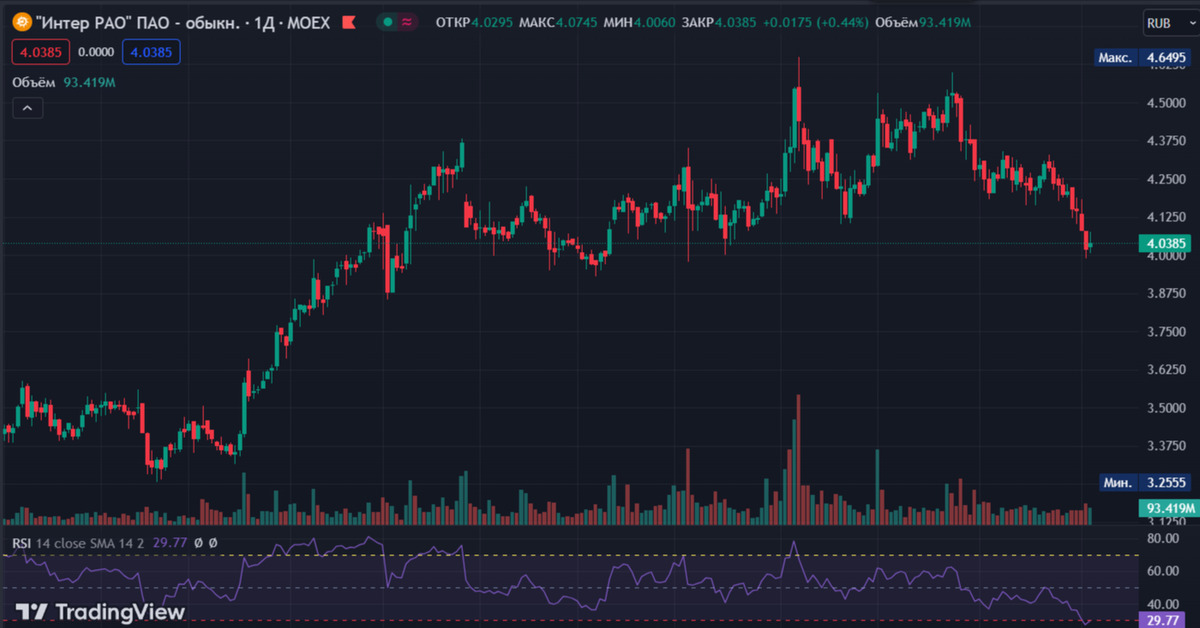Viewport: 1200px width, 628px height.
Task: Click the green market status dot
Action: pos(387,22)
